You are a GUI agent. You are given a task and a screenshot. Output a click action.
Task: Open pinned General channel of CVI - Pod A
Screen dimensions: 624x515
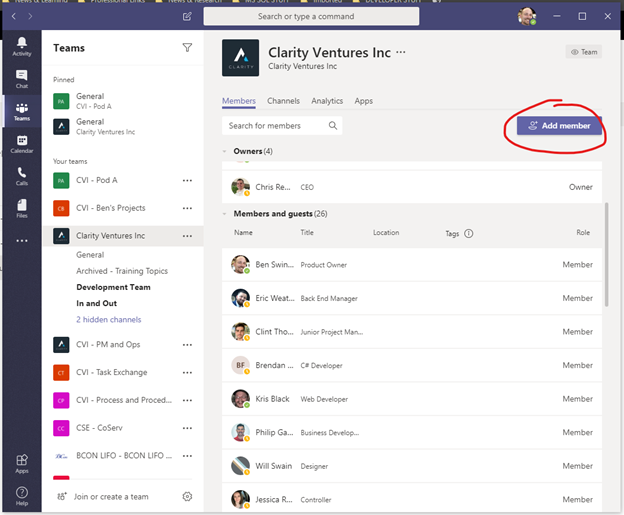[123, 101]
